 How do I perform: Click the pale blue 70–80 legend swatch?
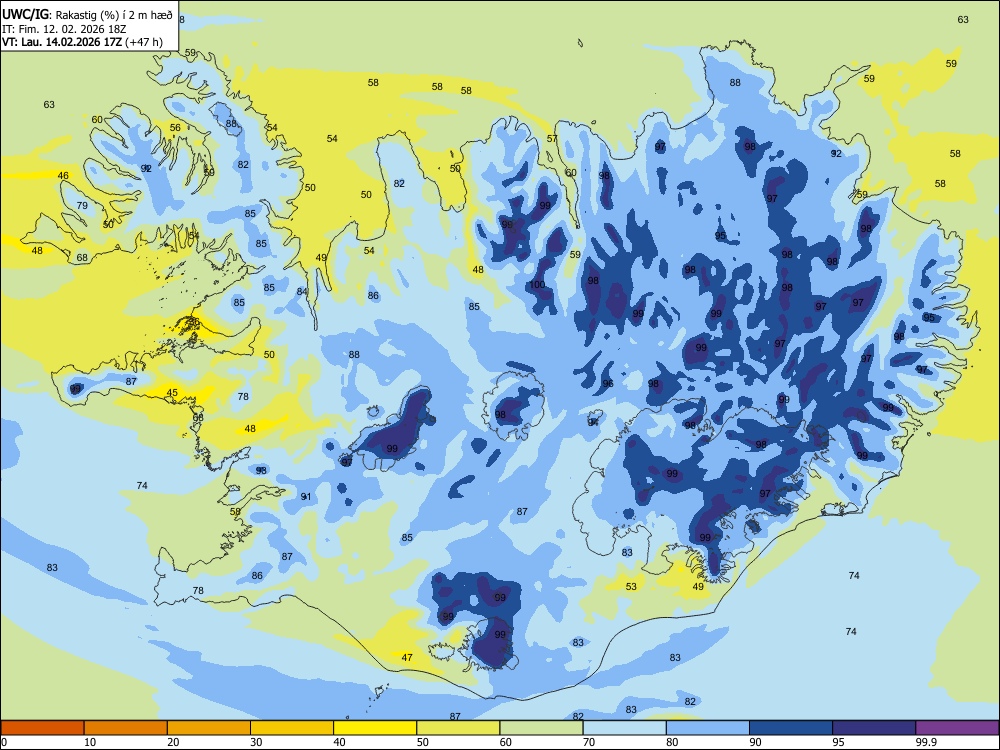coord(624,728)
